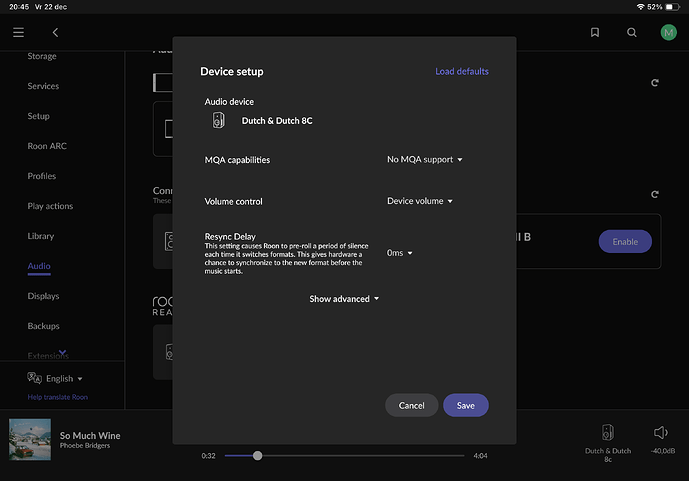Open Profiles settings
Screen dimensions: 689x481
pyautogui.click(x=42, y=176)
